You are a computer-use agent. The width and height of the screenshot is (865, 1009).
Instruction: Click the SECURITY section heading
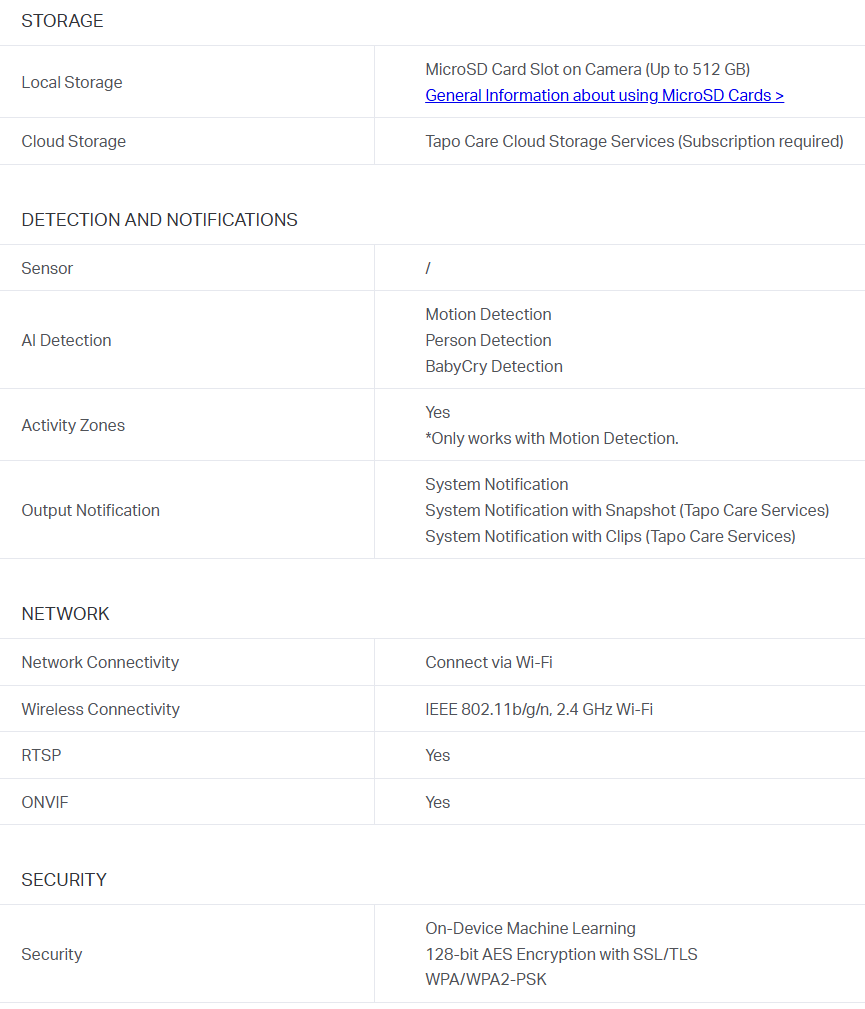coord(64,880)
